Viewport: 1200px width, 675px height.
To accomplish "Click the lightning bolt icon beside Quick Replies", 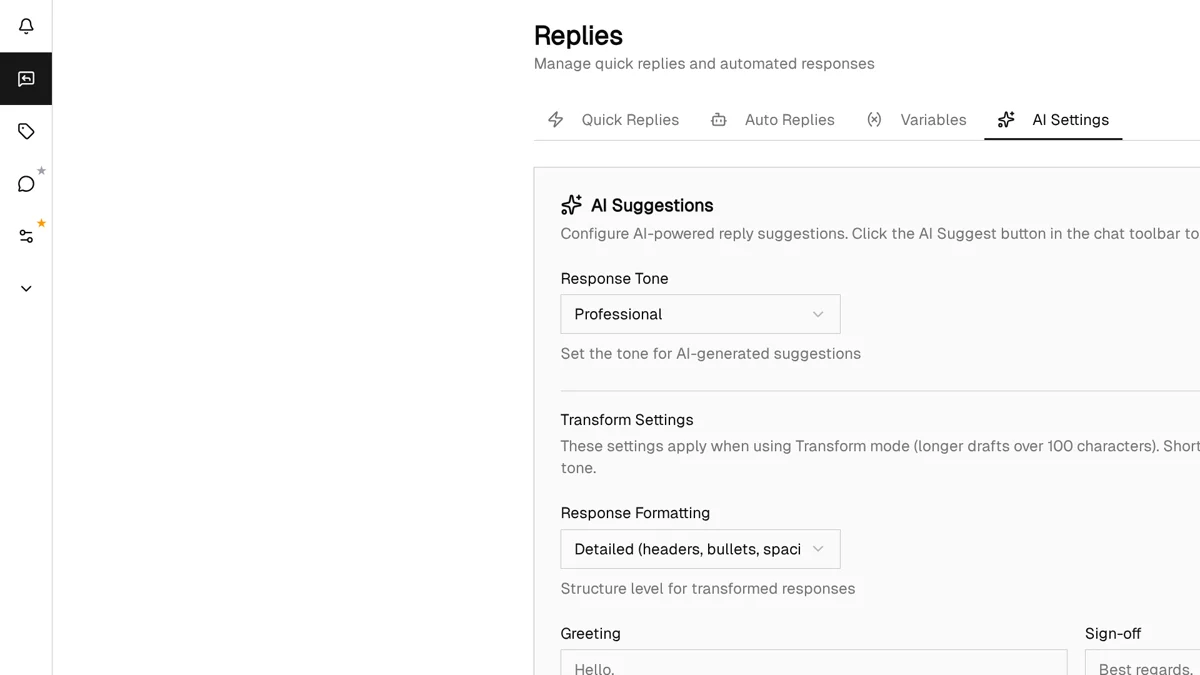I will 556,119.
